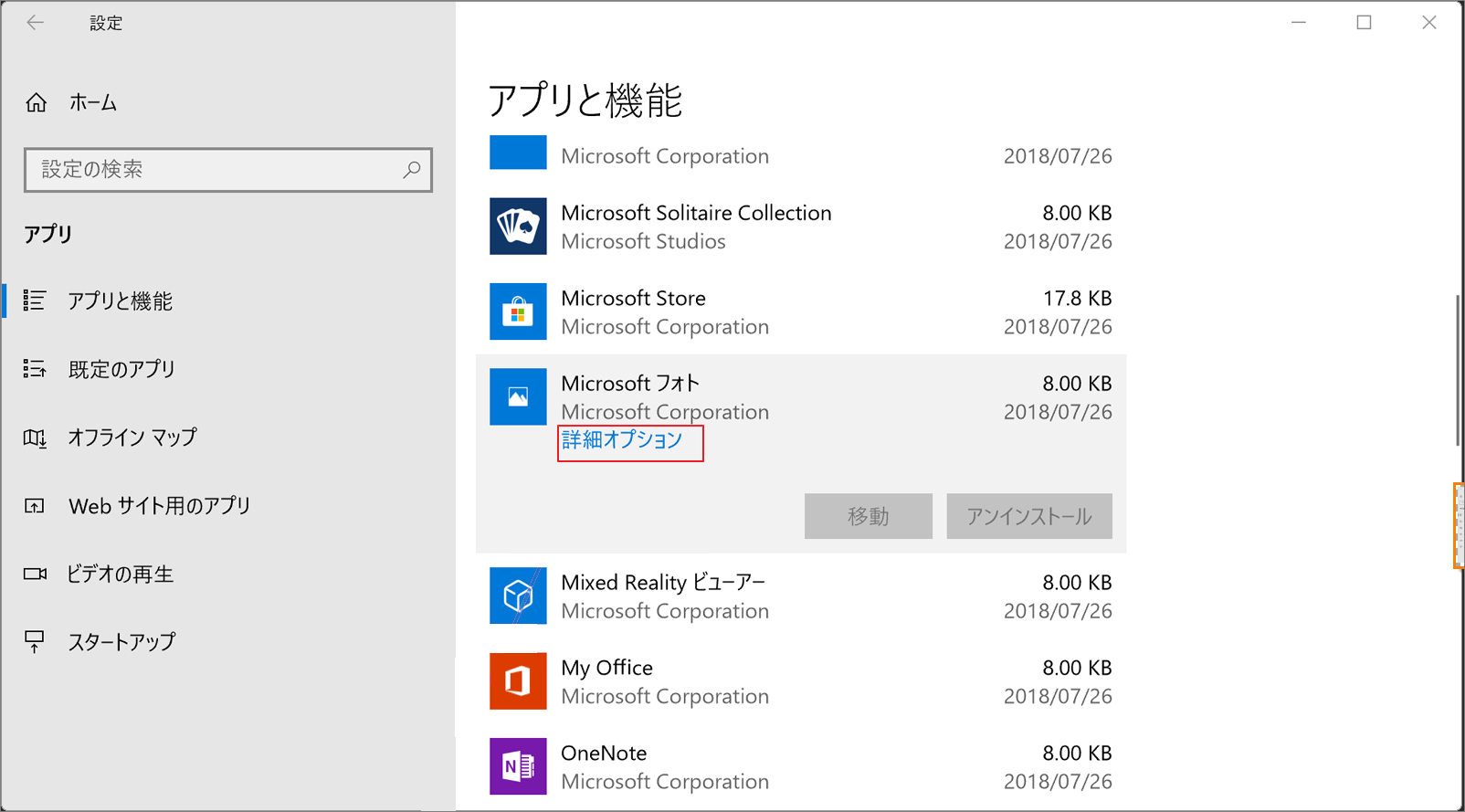Screen dimensions: 1465x812
Task: Click the 17.8 KB size value
Action: point(1077,298)
